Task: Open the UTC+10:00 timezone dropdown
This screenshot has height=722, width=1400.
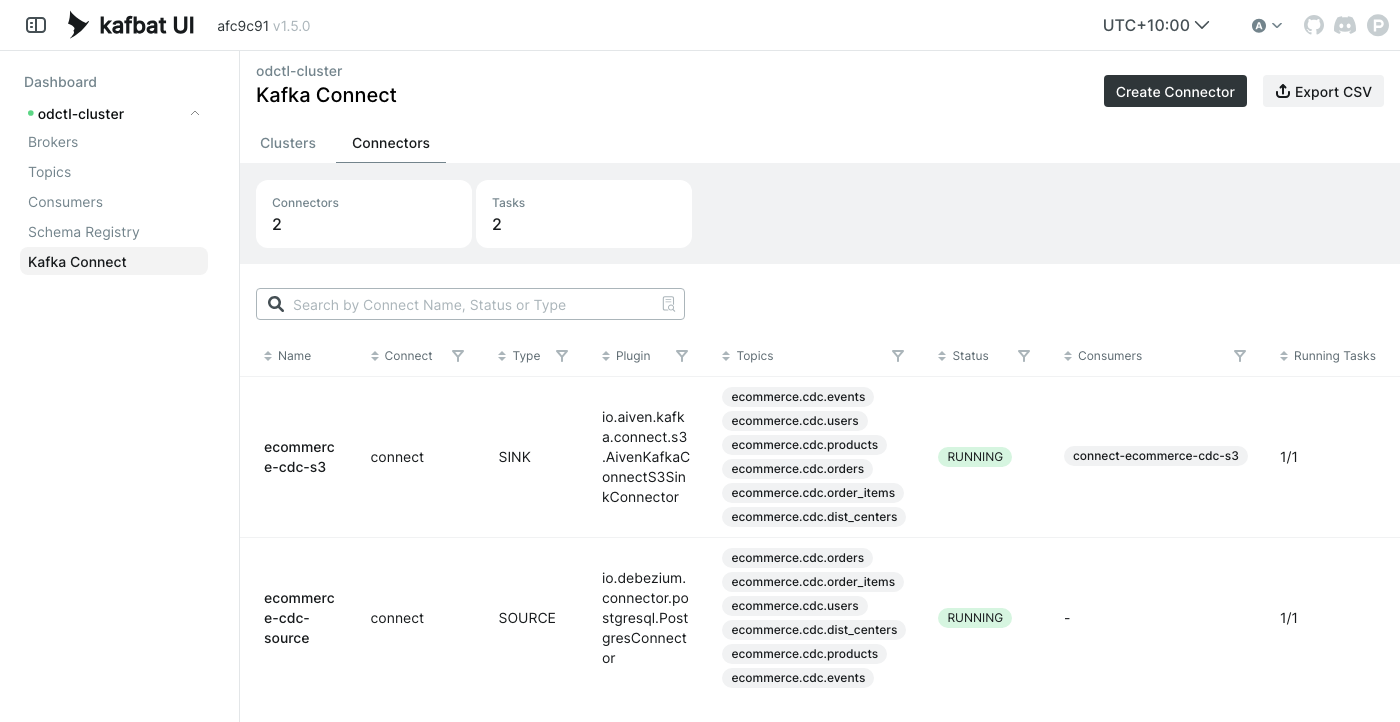Action: pyautogui.click(x=1156, y=25)
